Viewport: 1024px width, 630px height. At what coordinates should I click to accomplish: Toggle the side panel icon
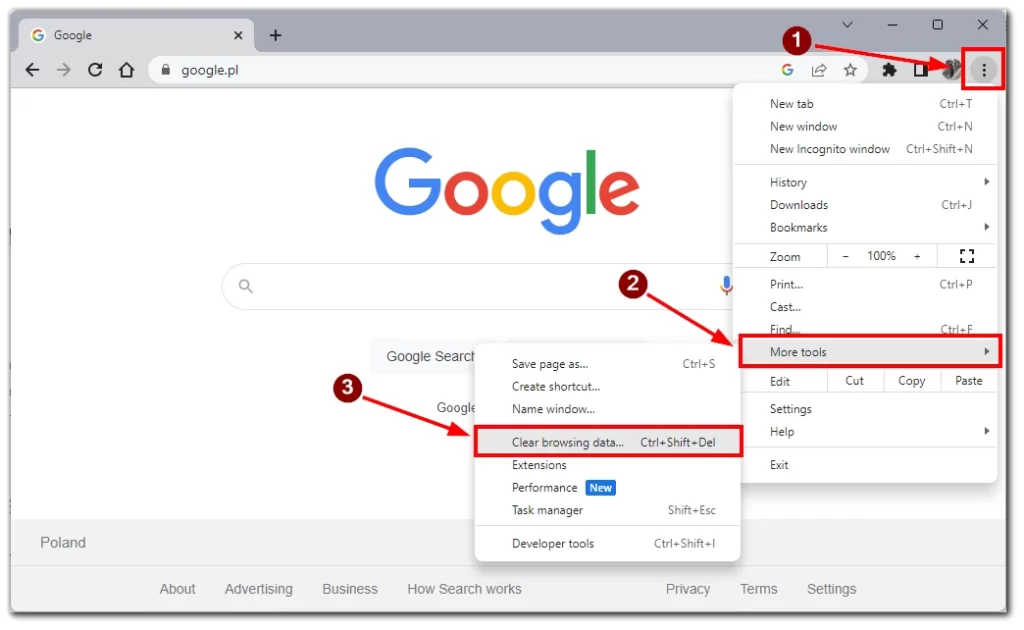921,70
